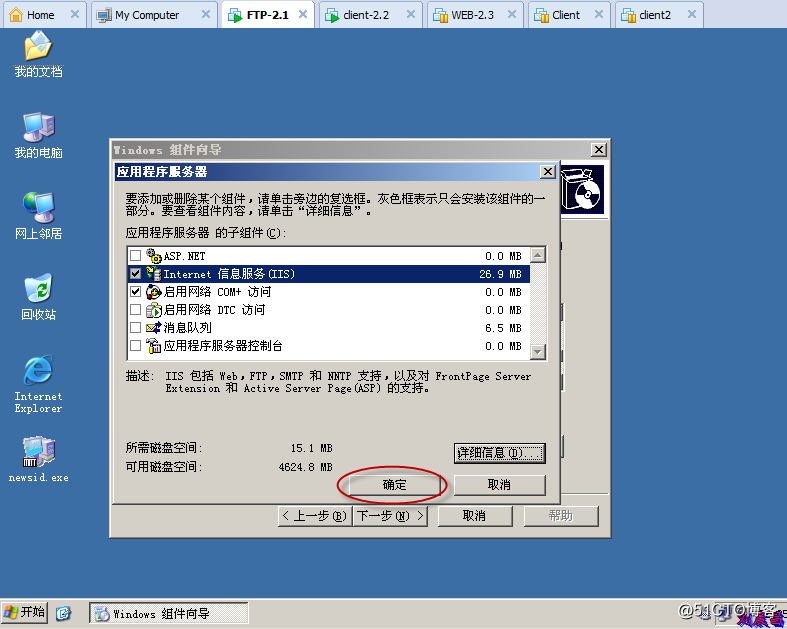This screenshot has height=629, width=787.
Task: Open the 我的文档 desktop icon
Action: (38, 54)
